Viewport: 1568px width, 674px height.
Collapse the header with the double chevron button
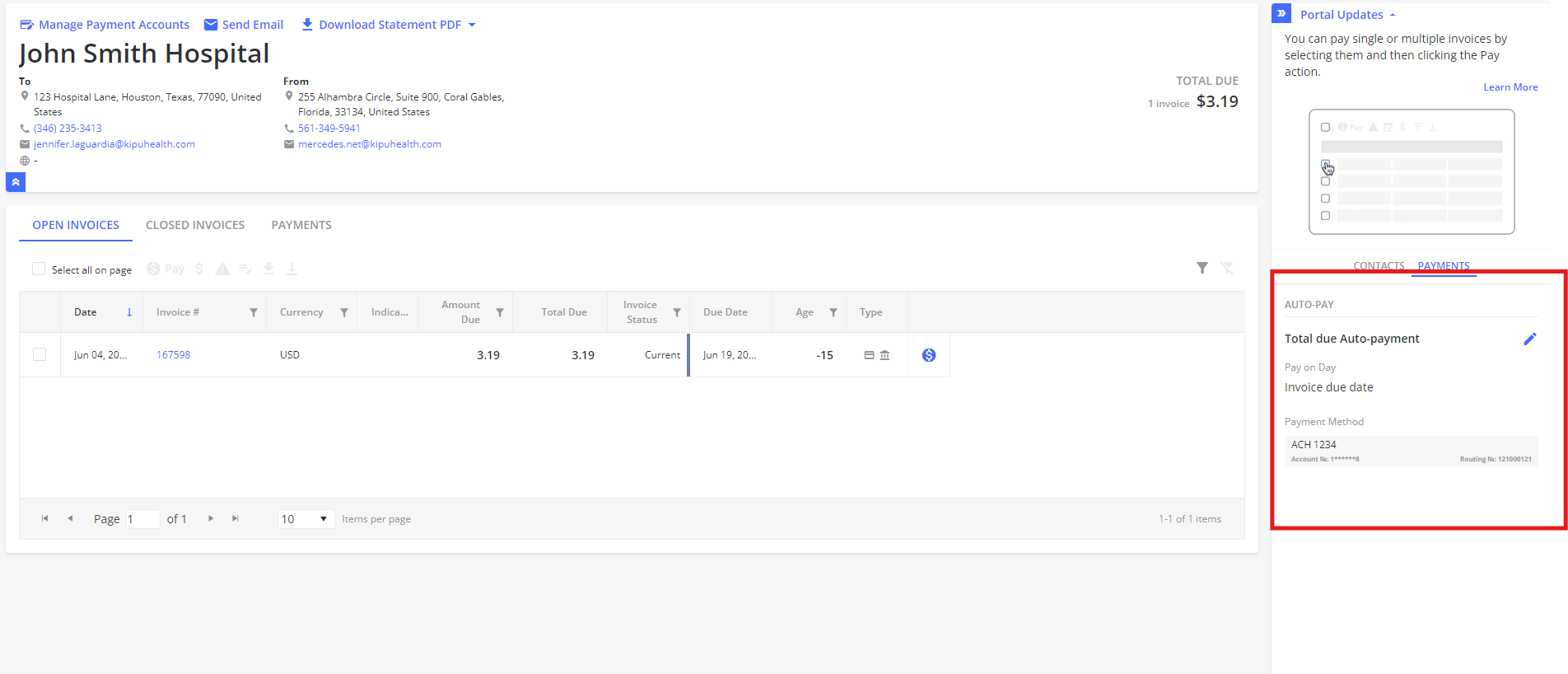pyautogui.click(x=16, y=182)
